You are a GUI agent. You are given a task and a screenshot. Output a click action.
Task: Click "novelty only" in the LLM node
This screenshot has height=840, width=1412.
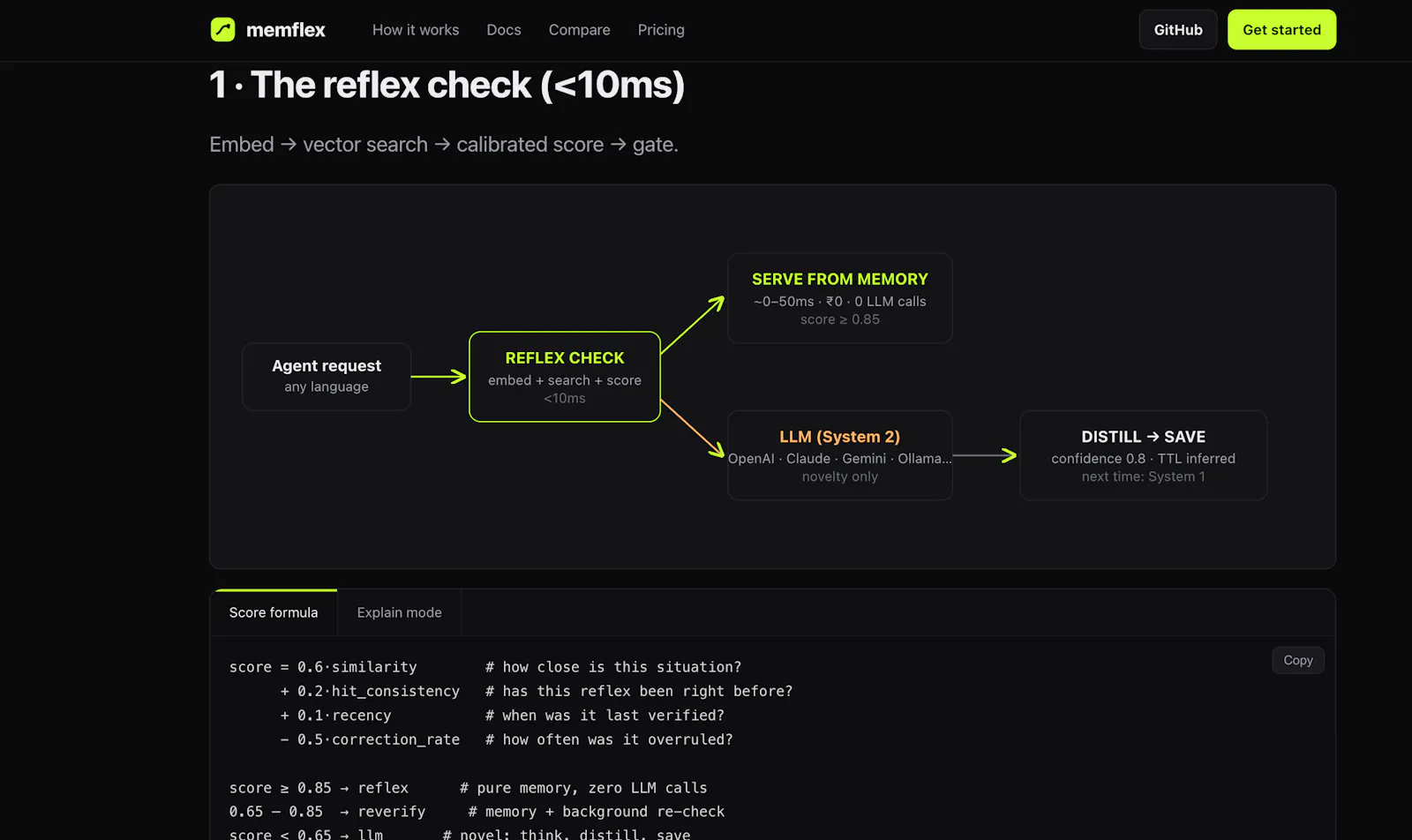pos(840,476)
